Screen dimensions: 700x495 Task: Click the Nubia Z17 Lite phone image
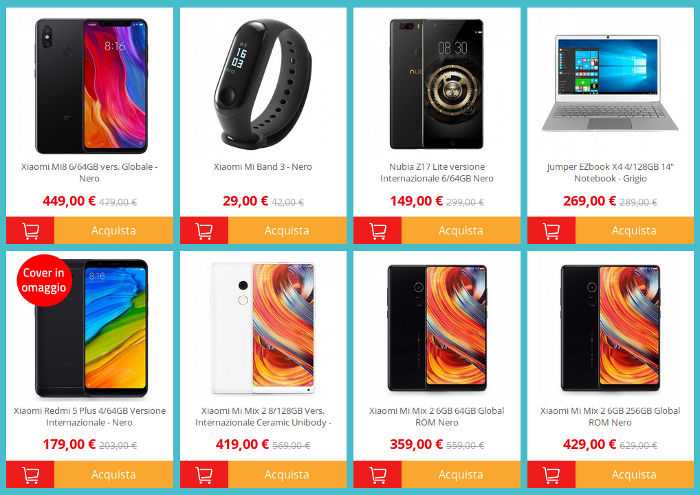coord(437,84)
